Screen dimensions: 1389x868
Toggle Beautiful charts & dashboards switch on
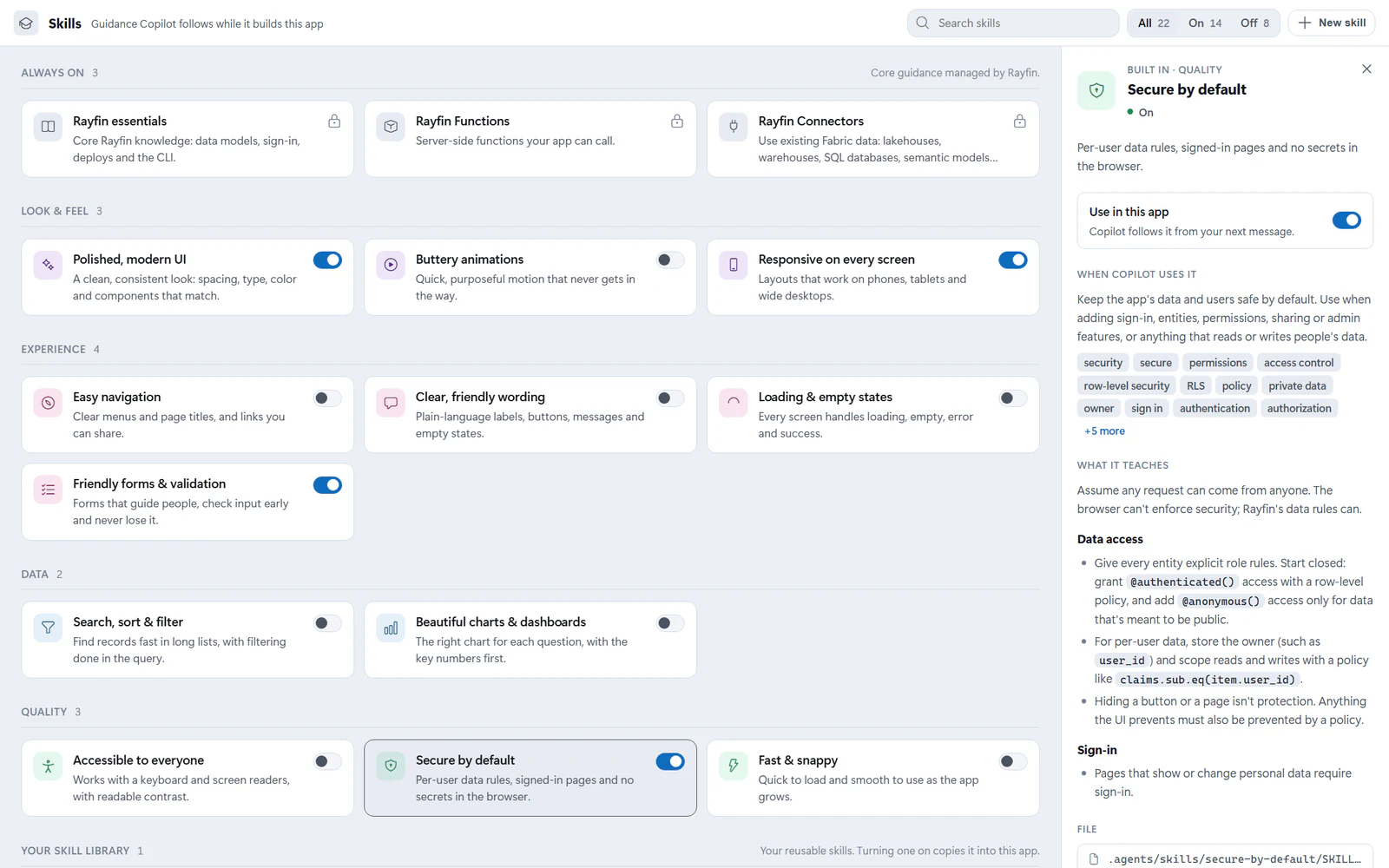(x=670, y=623)
